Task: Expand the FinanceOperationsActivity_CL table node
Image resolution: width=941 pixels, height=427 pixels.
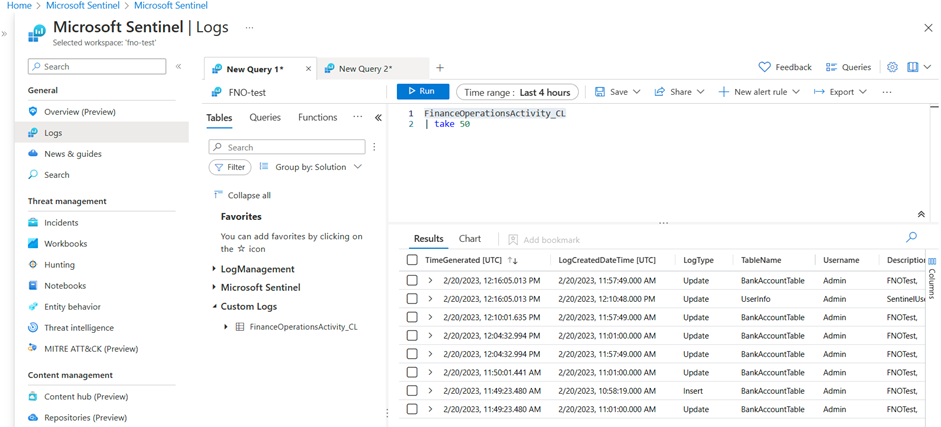Action: click(226, 327)
